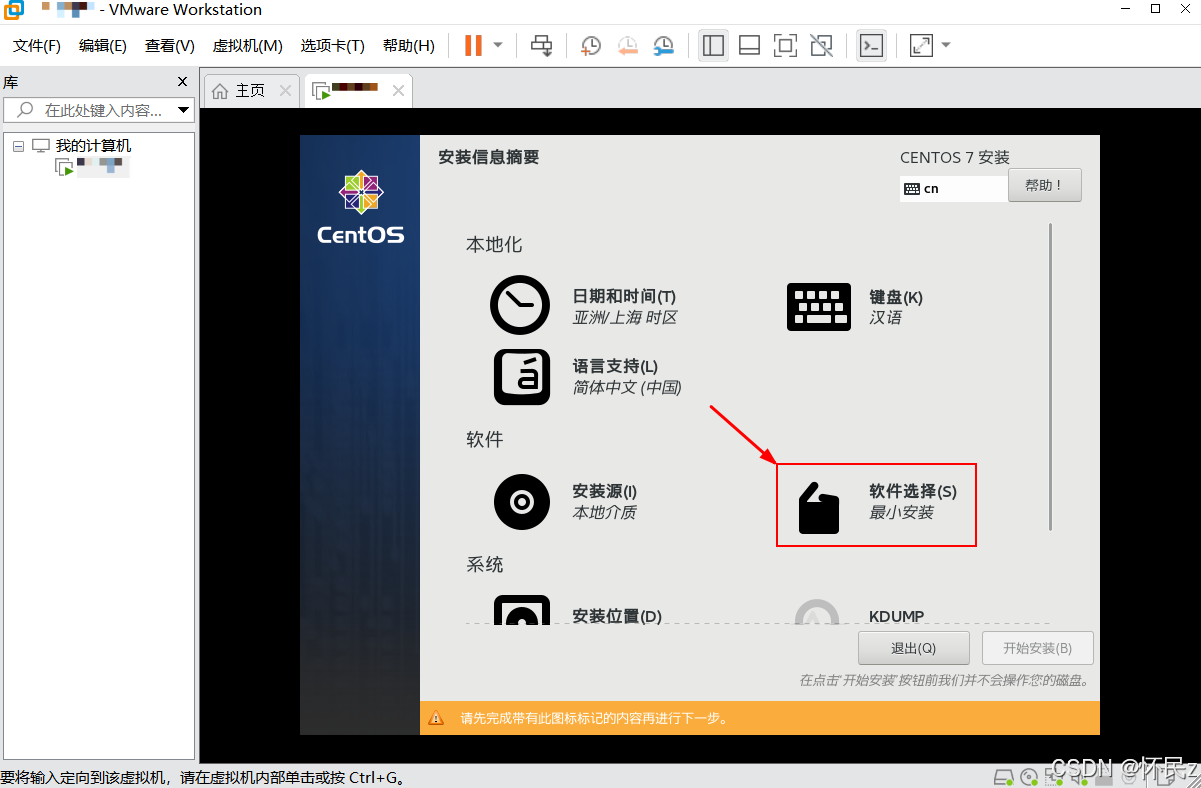The height and width of the screenshot is (788, 1201).
Task: Take a snapshot with the clock icon
Action: (591, 45)
